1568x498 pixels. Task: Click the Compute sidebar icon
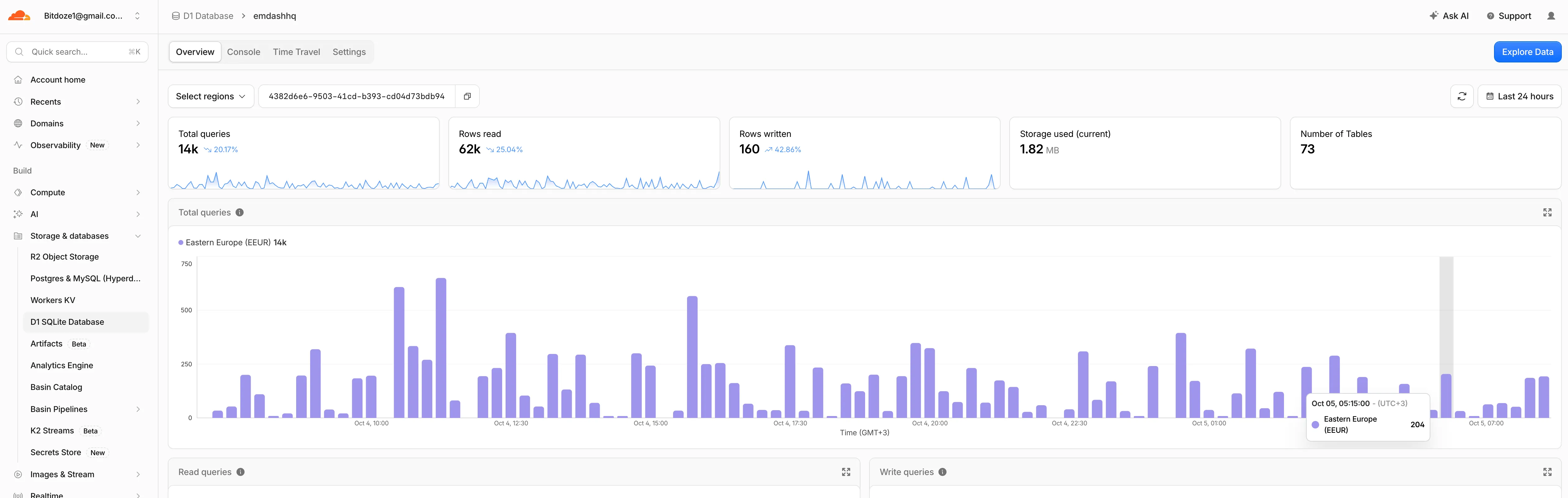[18, 192]
